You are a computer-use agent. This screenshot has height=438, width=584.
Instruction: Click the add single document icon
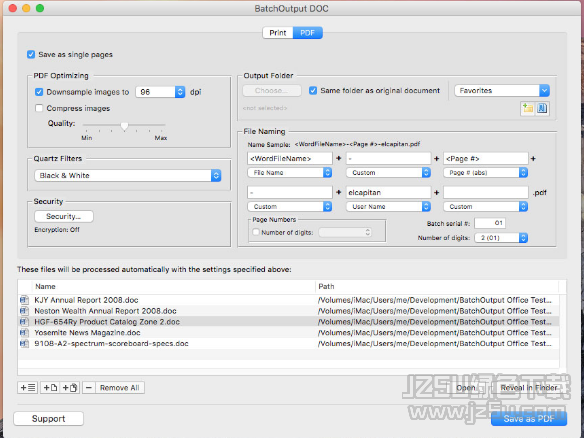tap(50, 388)
